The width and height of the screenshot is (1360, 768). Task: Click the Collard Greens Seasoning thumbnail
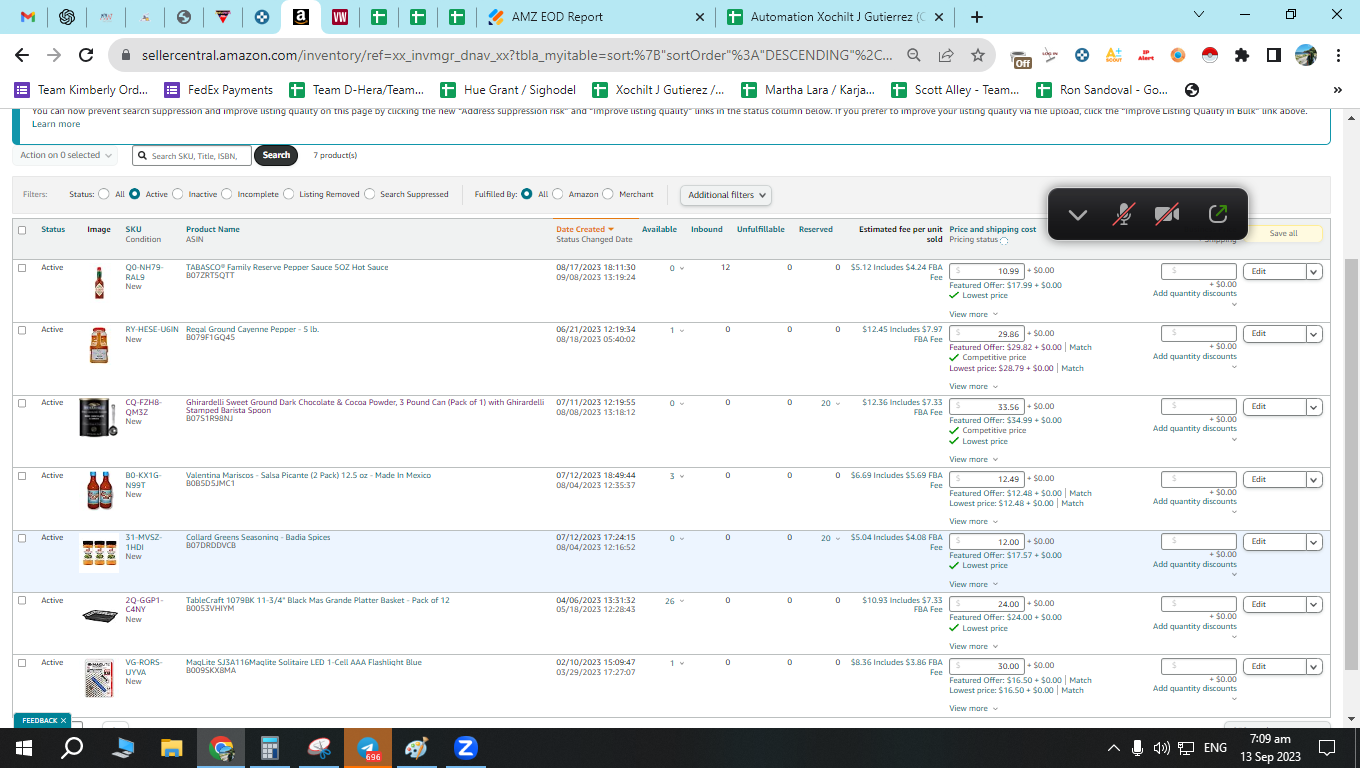pos(99,553)
